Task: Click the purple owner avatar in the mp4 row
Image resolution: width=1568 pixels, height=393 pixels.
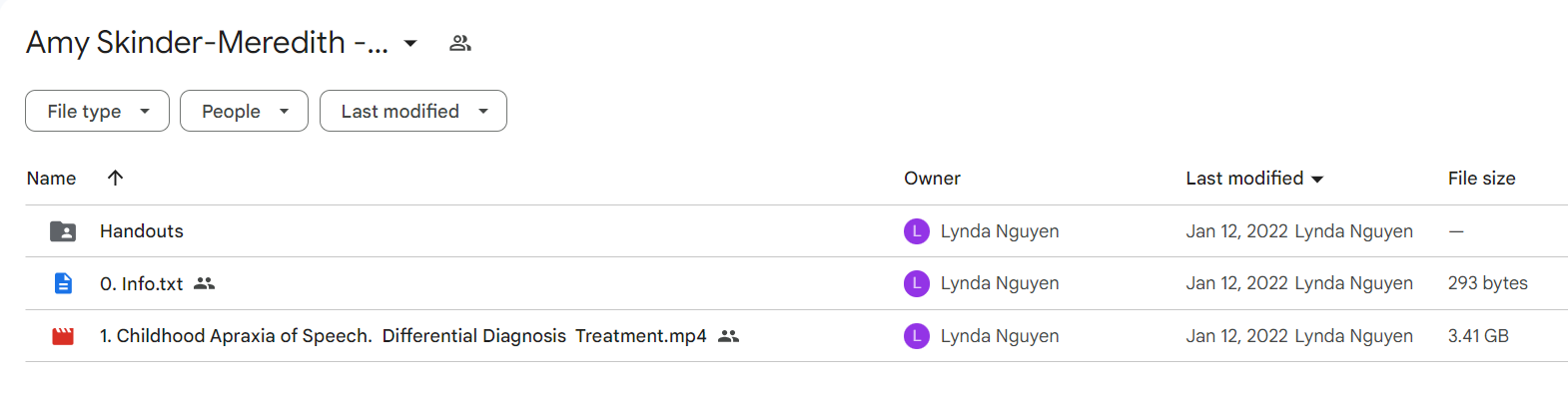Action: coord(917,336)
